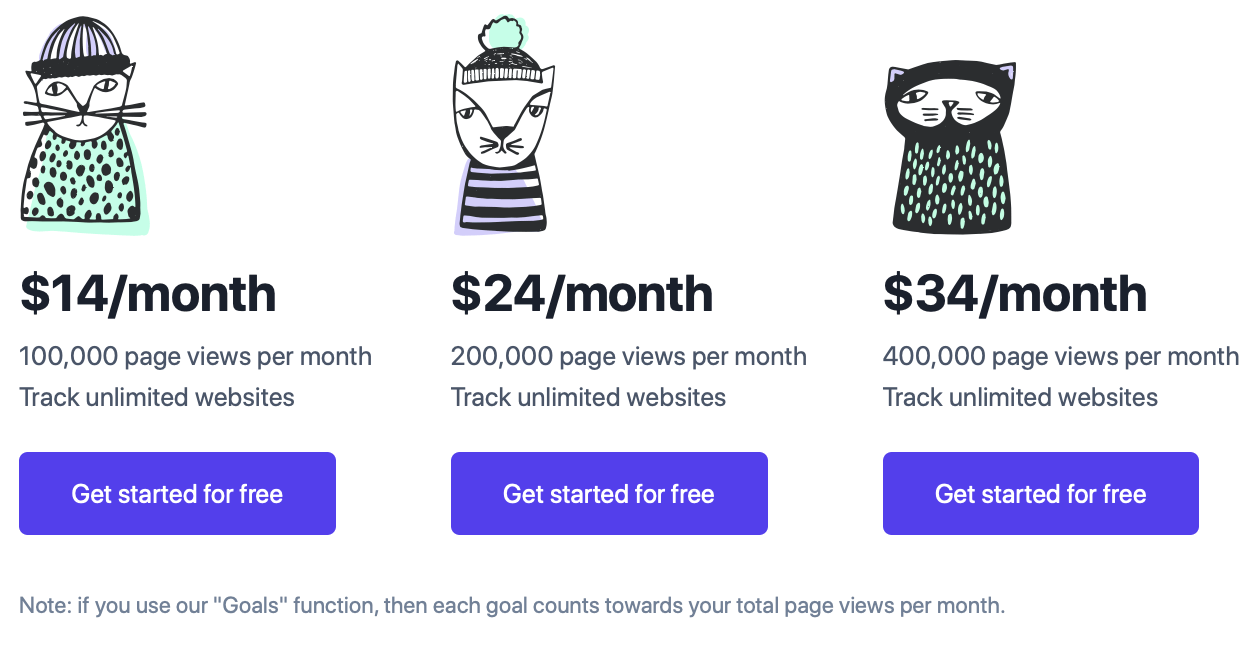Click Track unlimited websites under $34 plan
Screen dimensions: 1250x646
(1020, 397)
